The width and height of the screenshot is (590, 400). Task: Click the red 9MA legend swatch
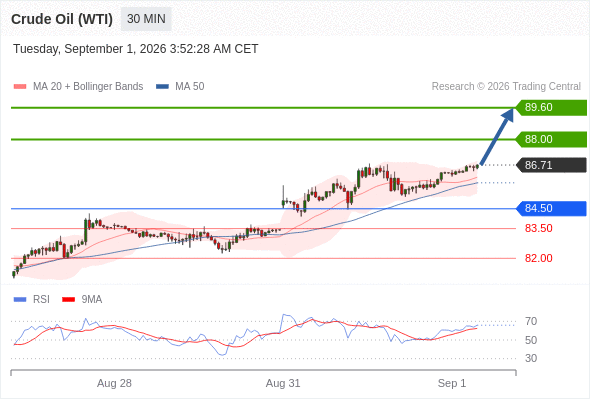[68, 300]
